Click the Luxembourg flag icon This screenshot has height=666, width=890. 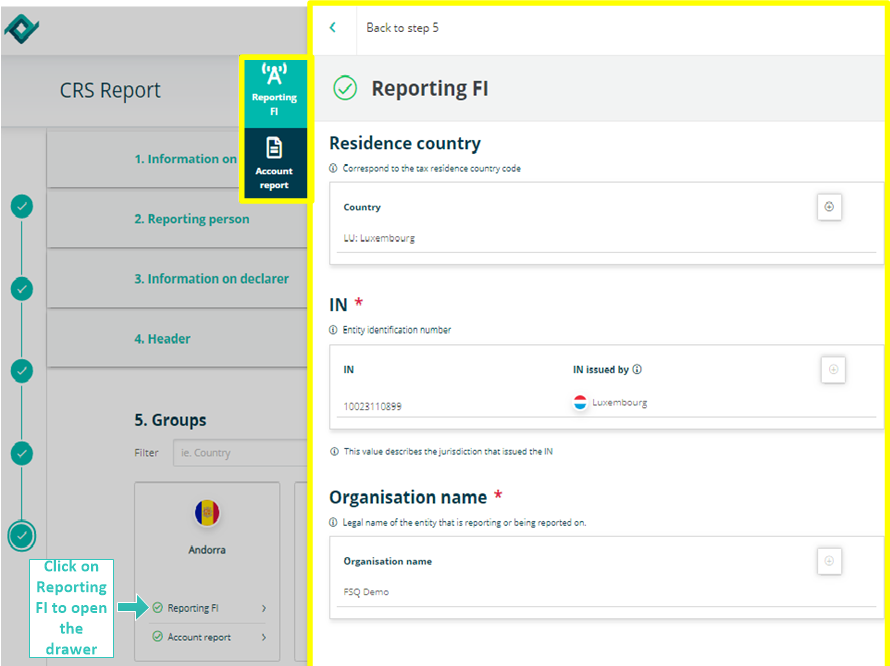pos(580,403)
